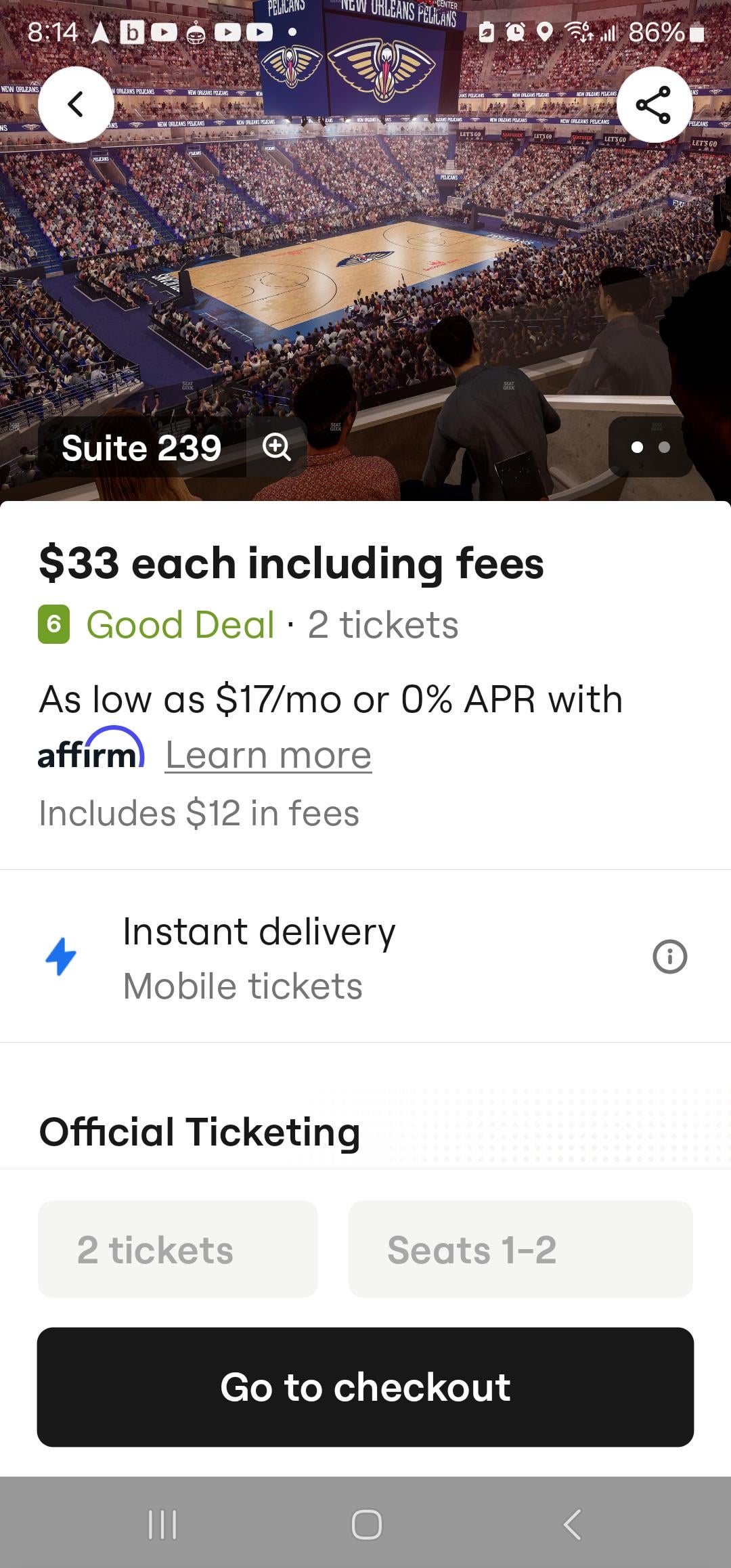Open the Affirm Learn more link
731x1568 pixels.
coord(269,755)
